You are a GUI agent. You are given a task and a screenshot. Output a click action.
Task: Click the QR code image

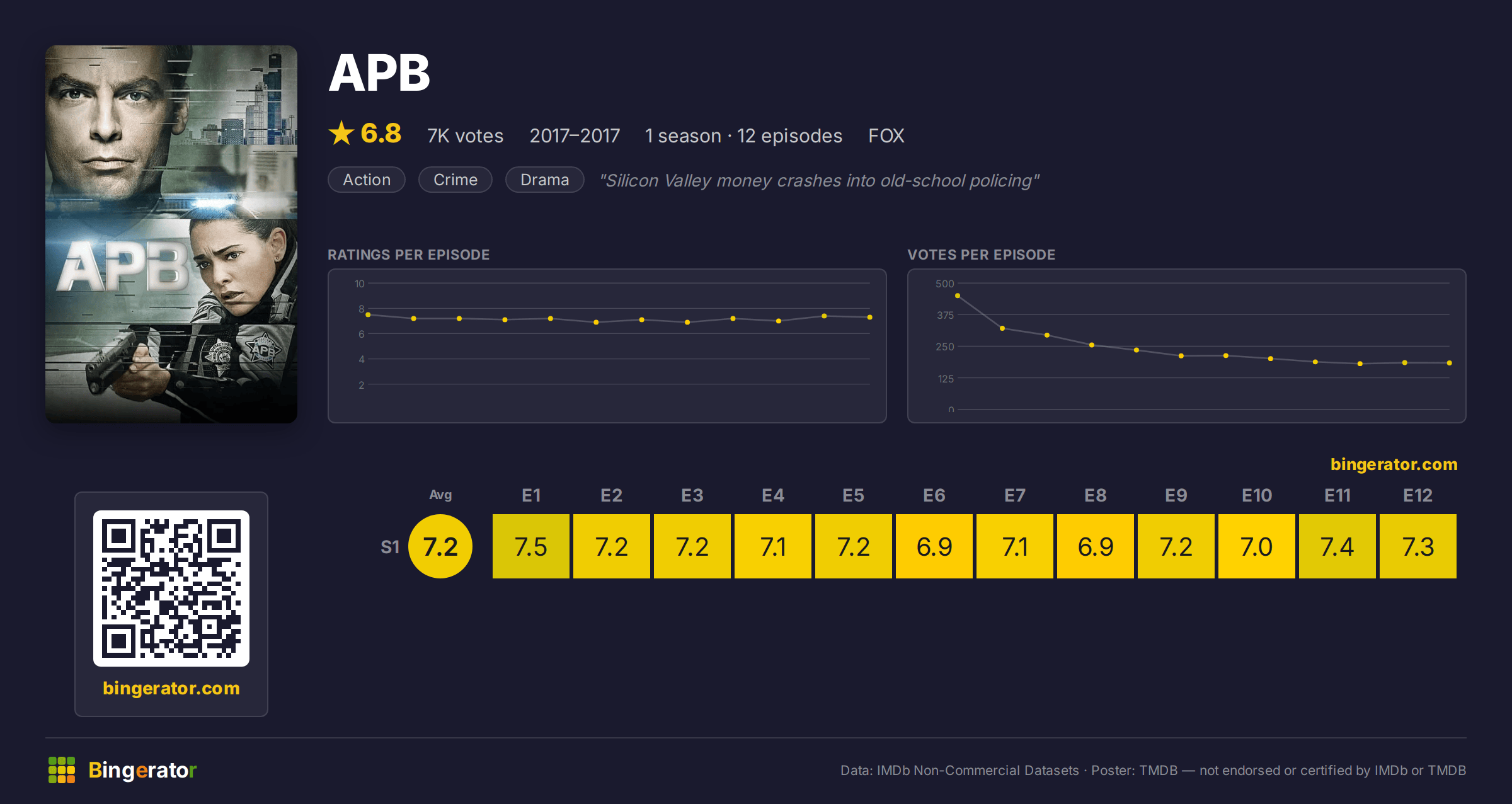171,588
